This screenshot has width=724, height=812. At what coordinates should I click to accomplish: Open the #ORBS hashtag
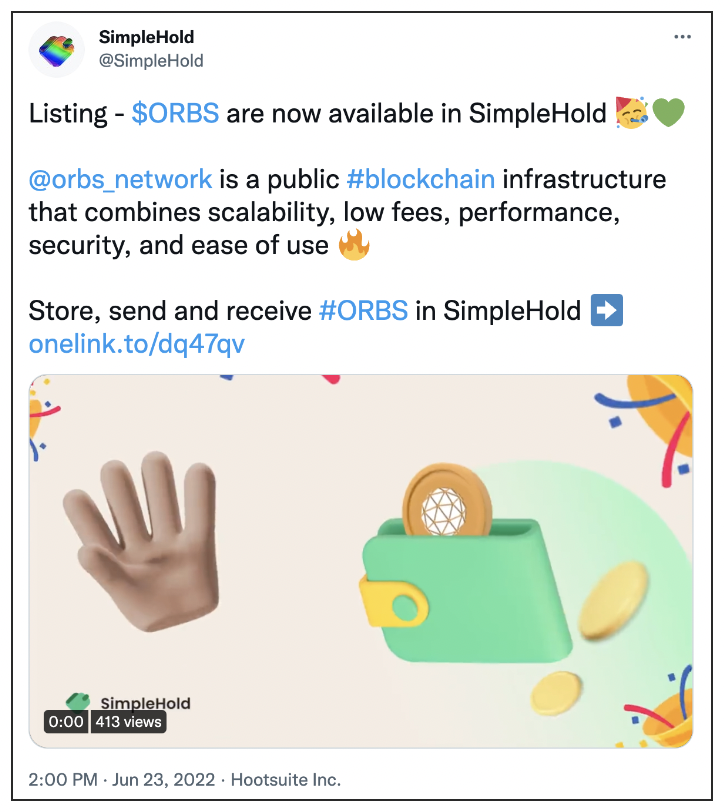click(364, 311)
